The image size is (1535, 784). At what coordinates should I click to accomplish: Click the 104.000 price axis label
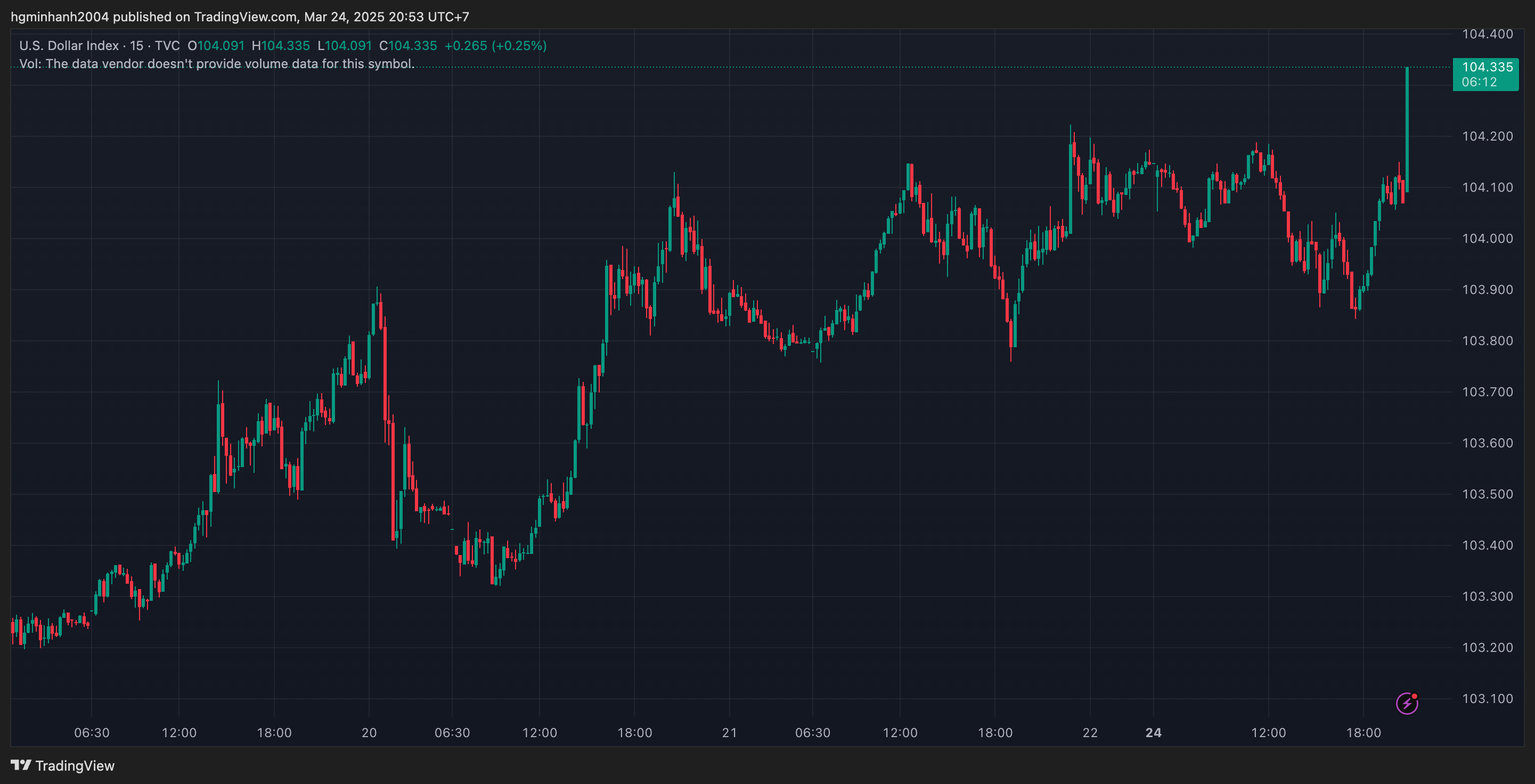click(1487, 239)
